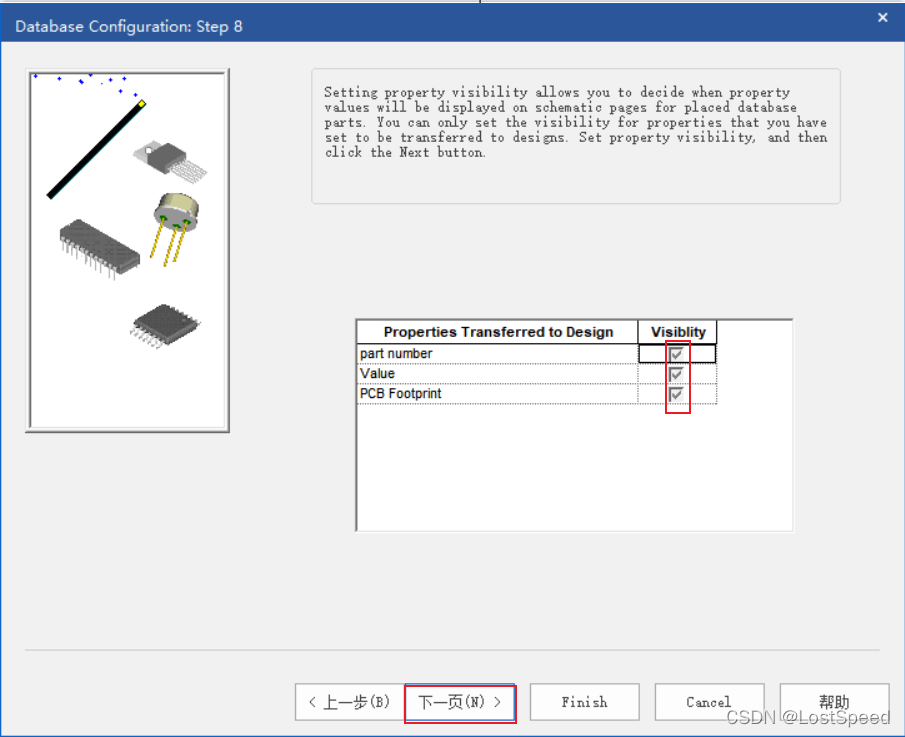Close the Database Configuration dialog
This screenshot has height=737, width=905.
pyautogui.click(x=882, y=18)
